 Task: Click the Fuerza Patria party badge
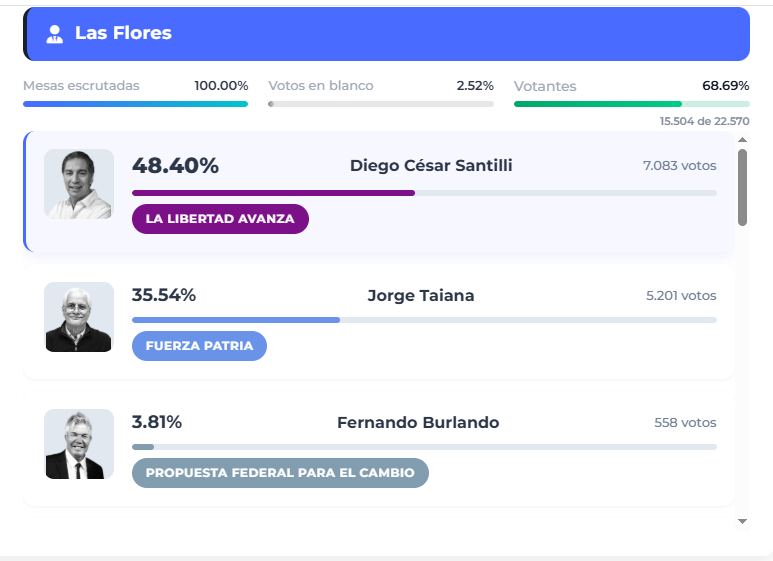[199, 346]
